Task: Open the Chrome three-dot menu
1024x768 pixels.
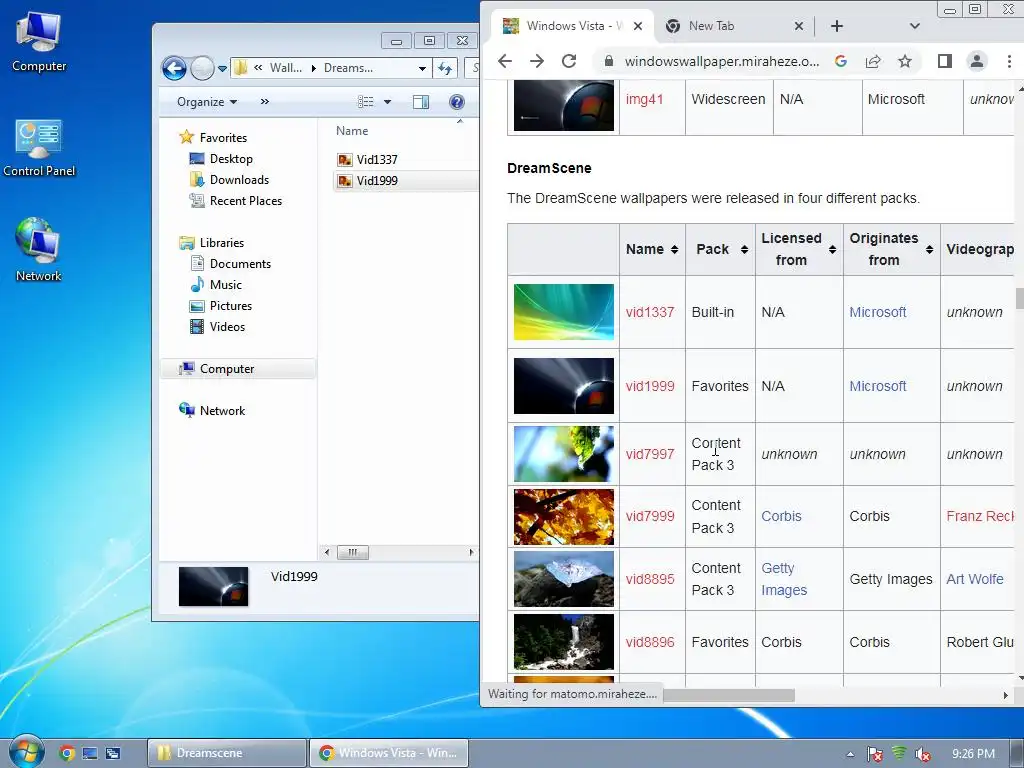Action: (1009, 61)
